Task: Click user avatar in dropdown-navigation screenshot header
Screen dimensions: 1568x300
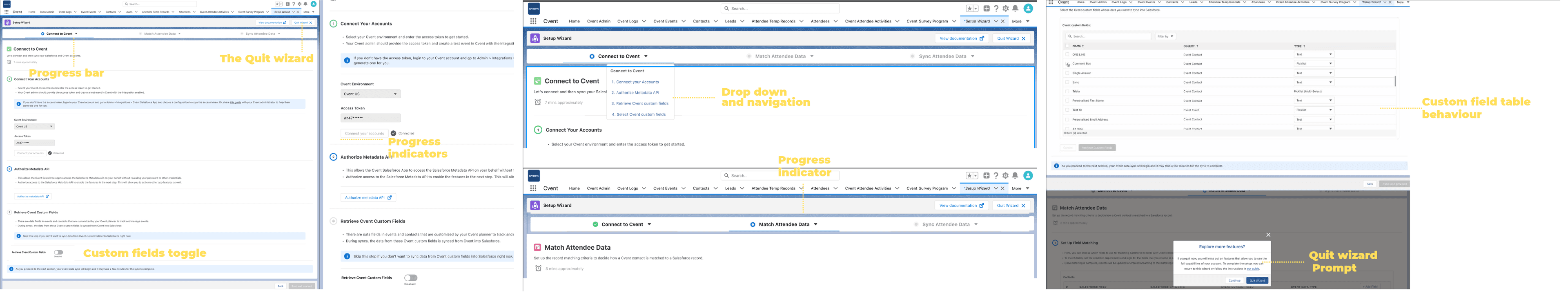Action: point(1028,9)
